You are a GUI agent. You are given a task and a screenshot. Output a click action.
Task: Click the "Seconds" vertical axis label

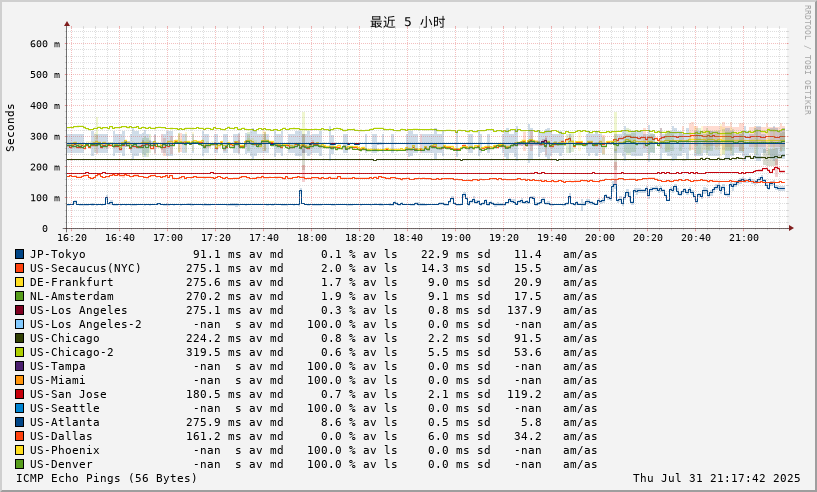[10, 128]
